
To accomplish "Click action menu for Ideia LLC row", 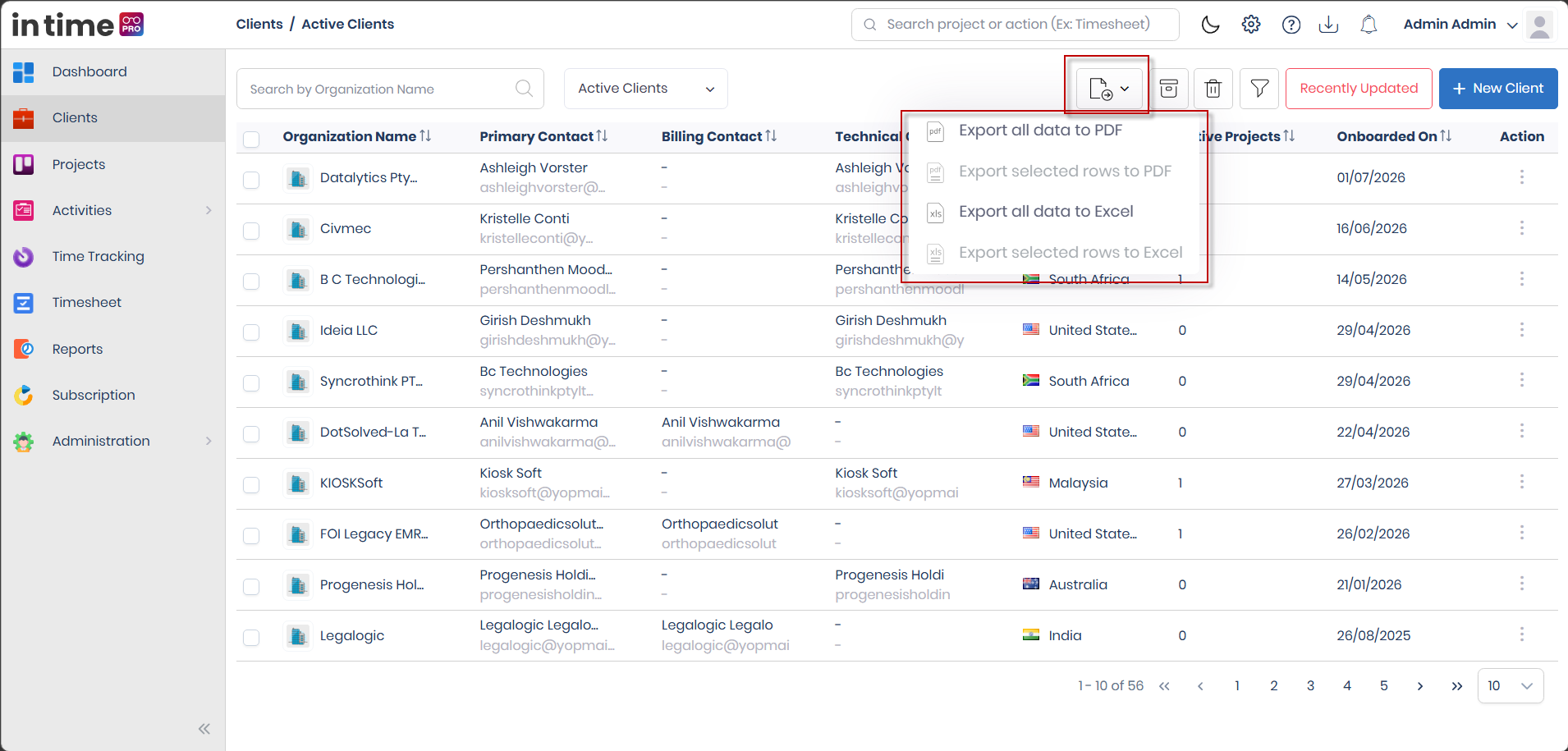I will tap(1522, 330).
